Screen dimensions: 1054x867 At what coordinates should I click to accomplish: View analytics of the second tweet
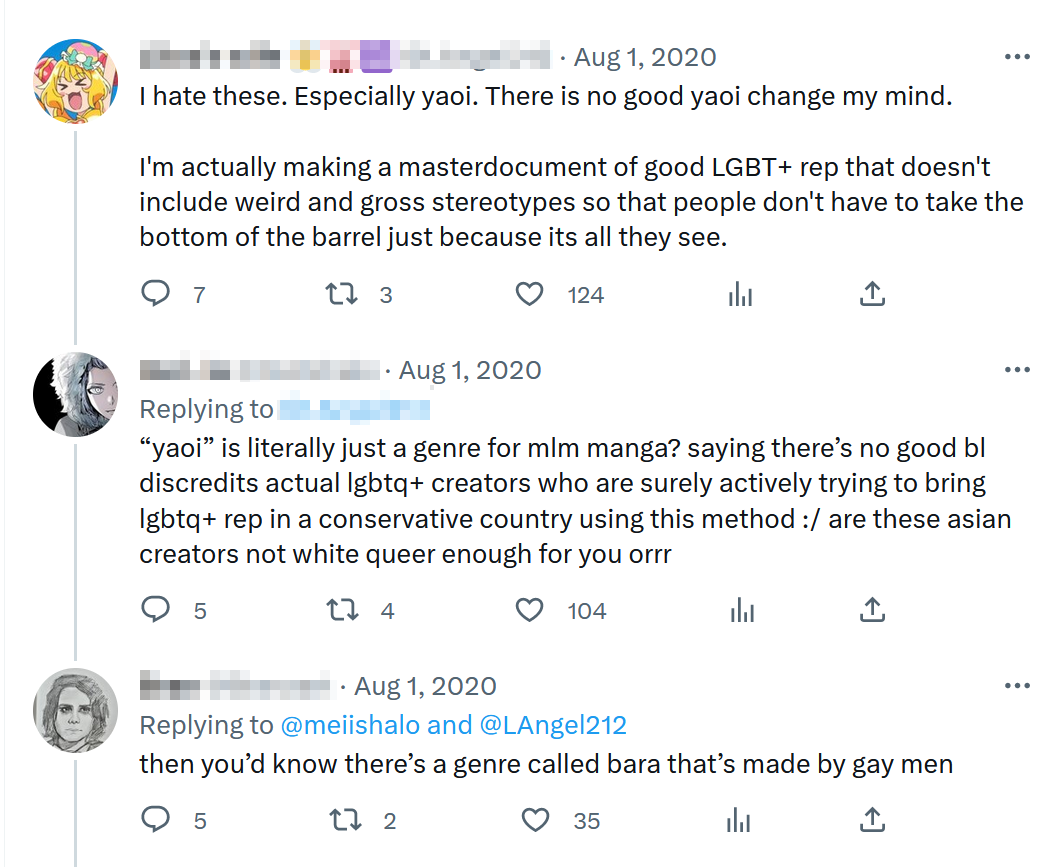[740, 610]
